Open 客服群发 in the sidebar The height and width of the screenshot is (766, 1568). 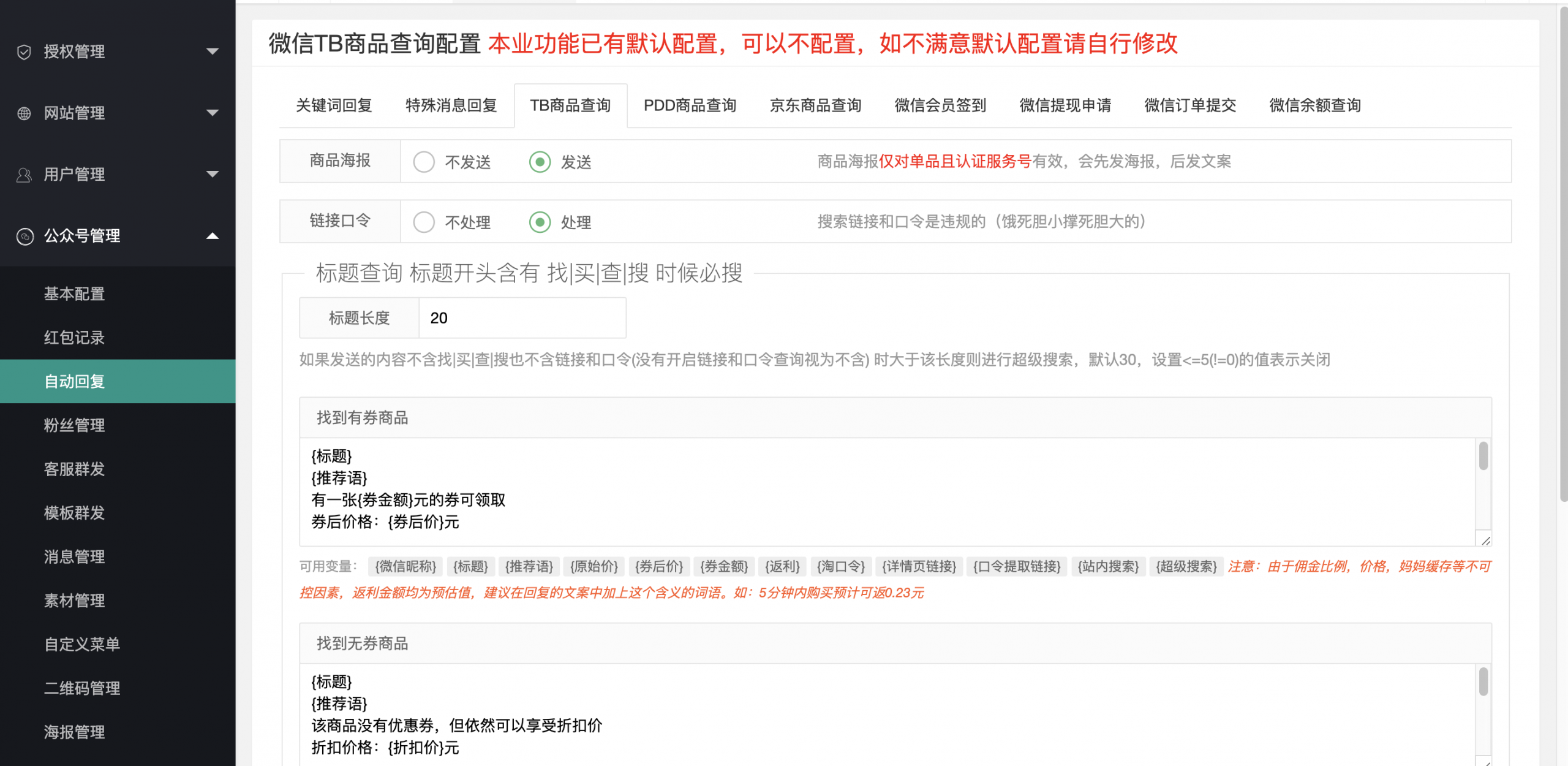[x=118, y=469]
